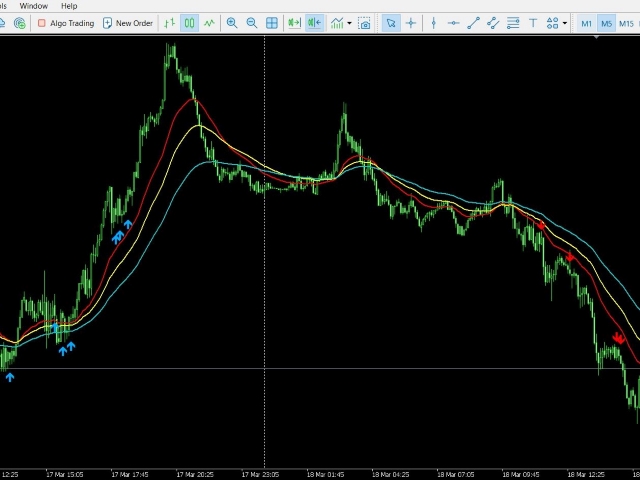This screenshot has height=480, width=640.
Task: Zoom in on the chart
Action: pyautogui.click(x=232, y=23)
